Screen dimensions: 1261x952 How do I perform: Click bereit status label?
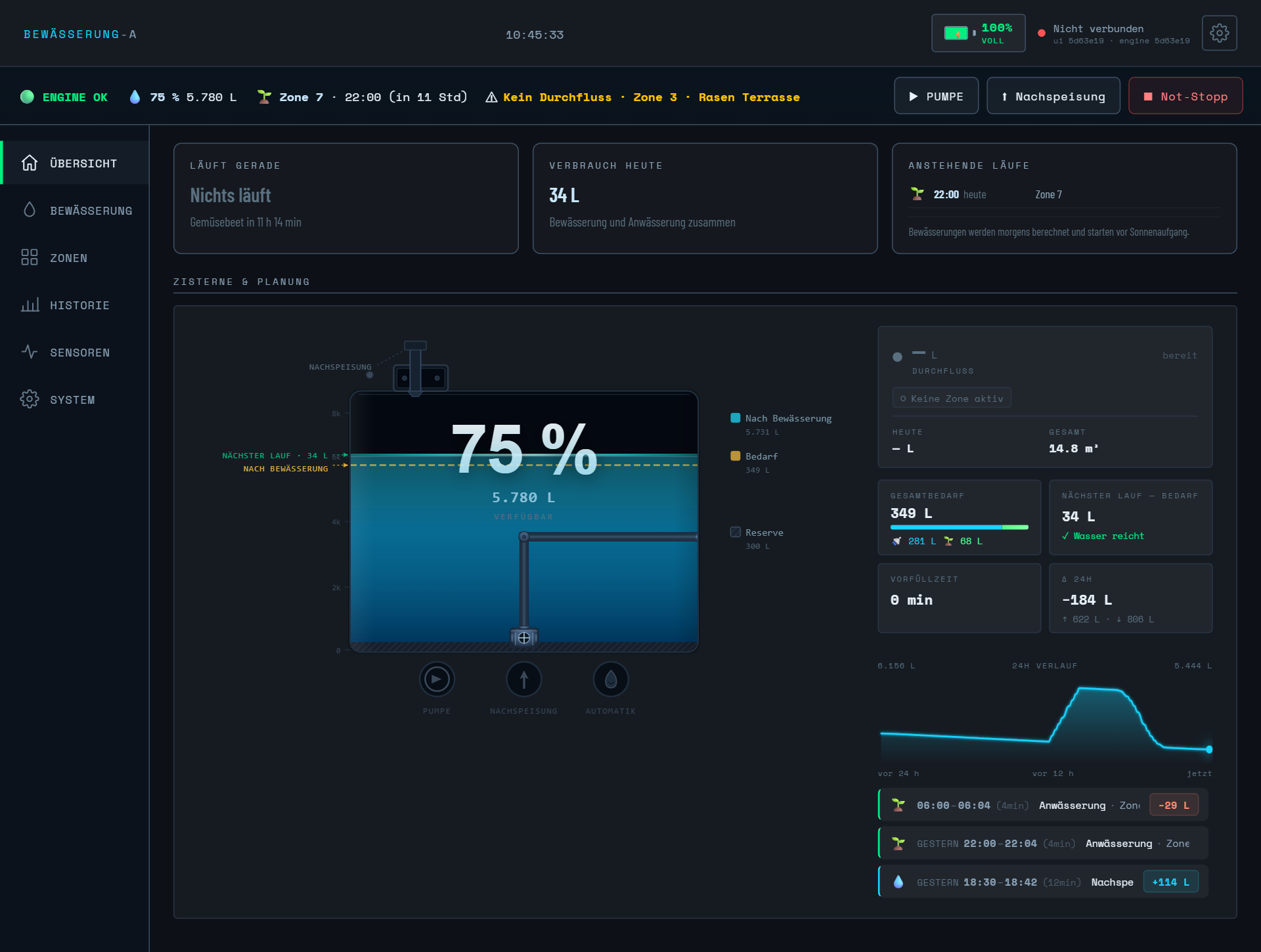coord(1180,356)
